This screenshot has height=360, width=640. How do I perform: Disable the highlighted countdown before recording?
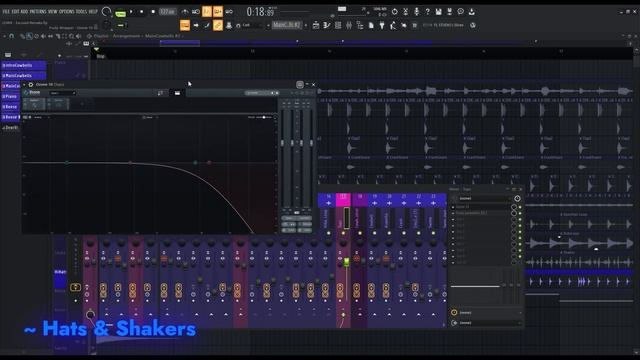(207, 12)
